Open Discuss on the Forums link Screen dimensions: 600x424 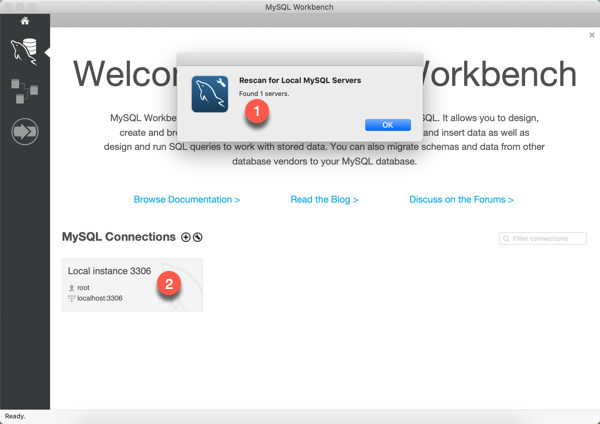[461, 199]
